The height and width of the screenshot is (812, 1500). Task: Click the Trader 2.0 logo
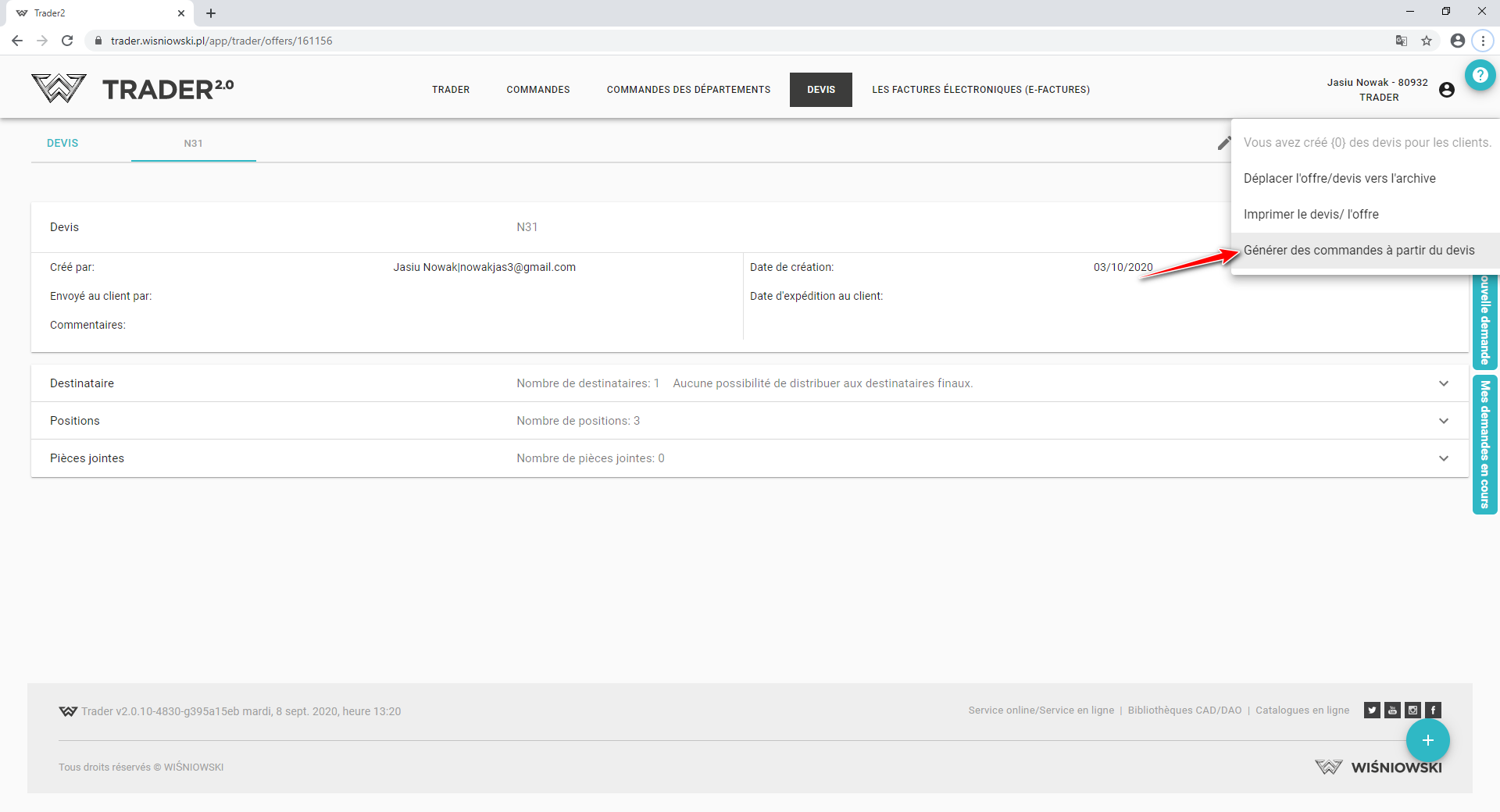coord(133,89)
